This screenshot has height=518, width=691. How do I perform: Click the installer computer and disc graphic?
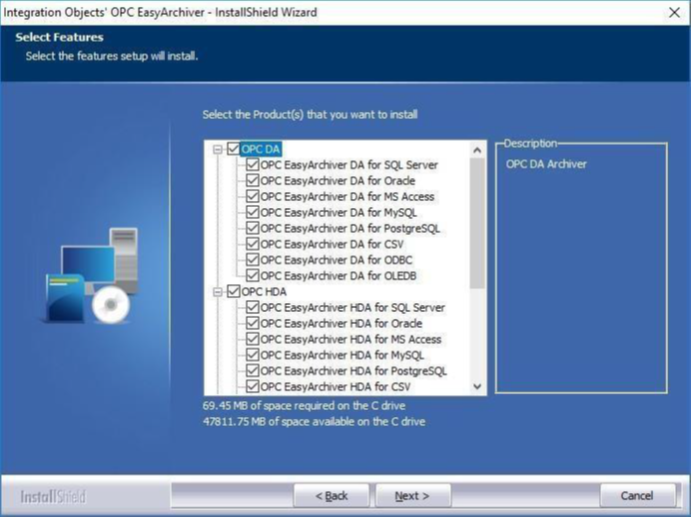pos(92,276)
